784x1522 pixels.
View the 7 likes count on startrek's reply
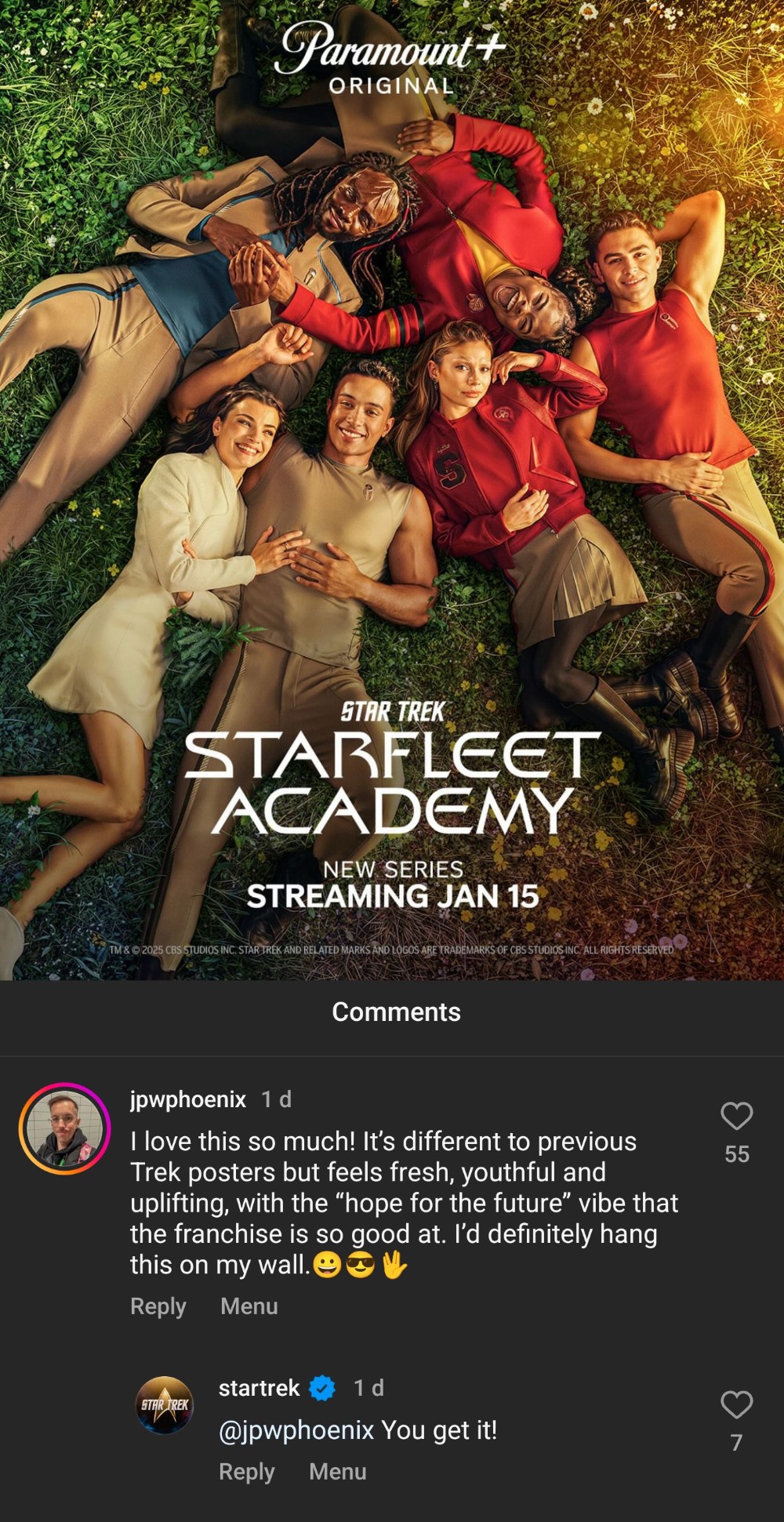pyautogui.click(x=736, y=1443)
